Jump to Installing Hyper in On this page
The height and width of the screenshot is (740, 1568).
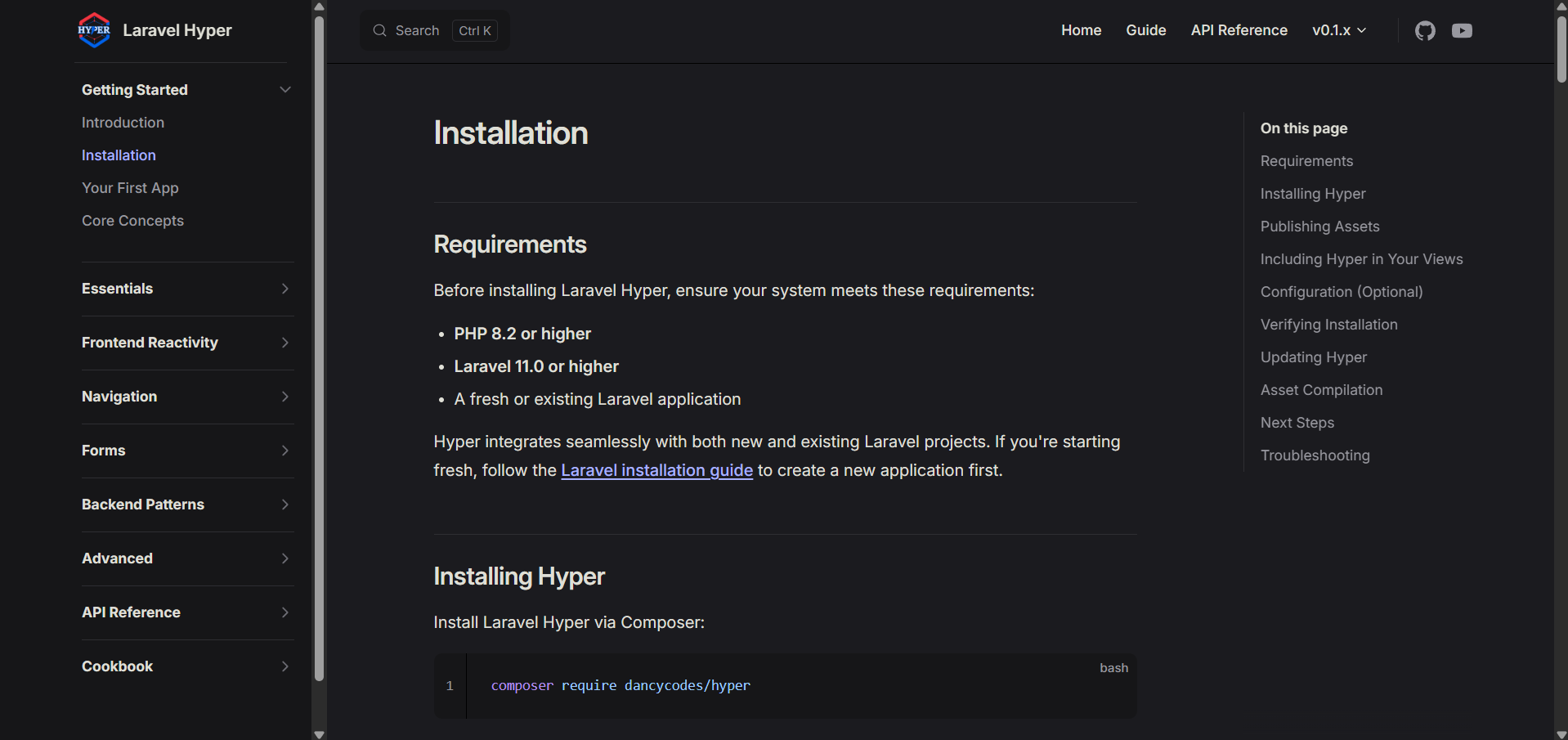[x=1313, y=194]
